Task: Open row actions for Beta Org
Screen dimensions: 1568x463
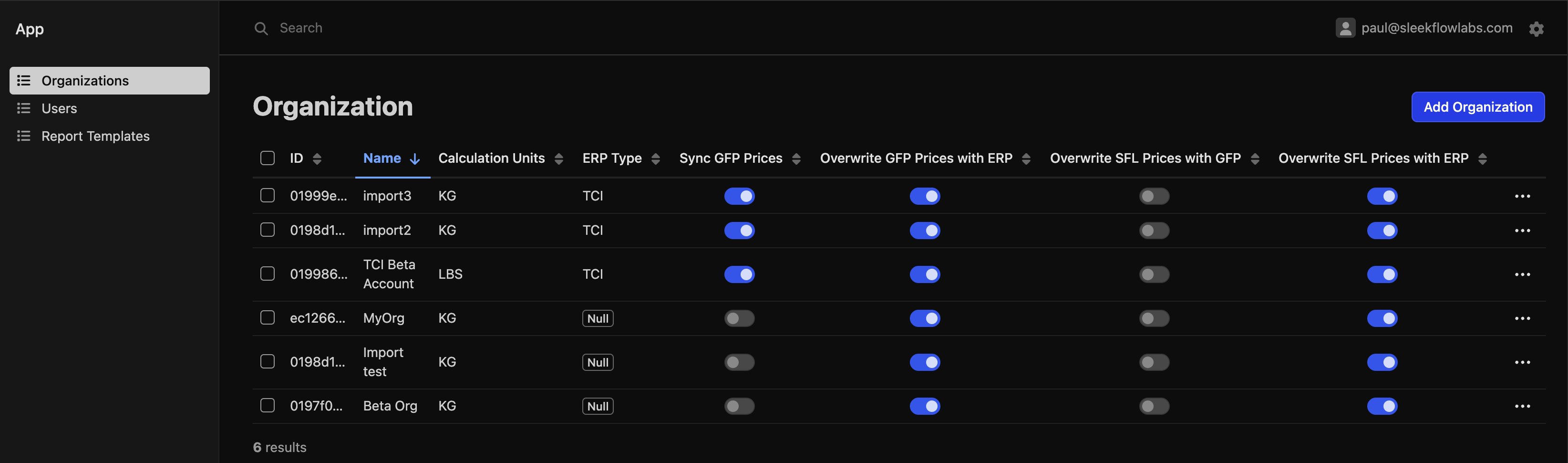Action: click(1522, 406)
